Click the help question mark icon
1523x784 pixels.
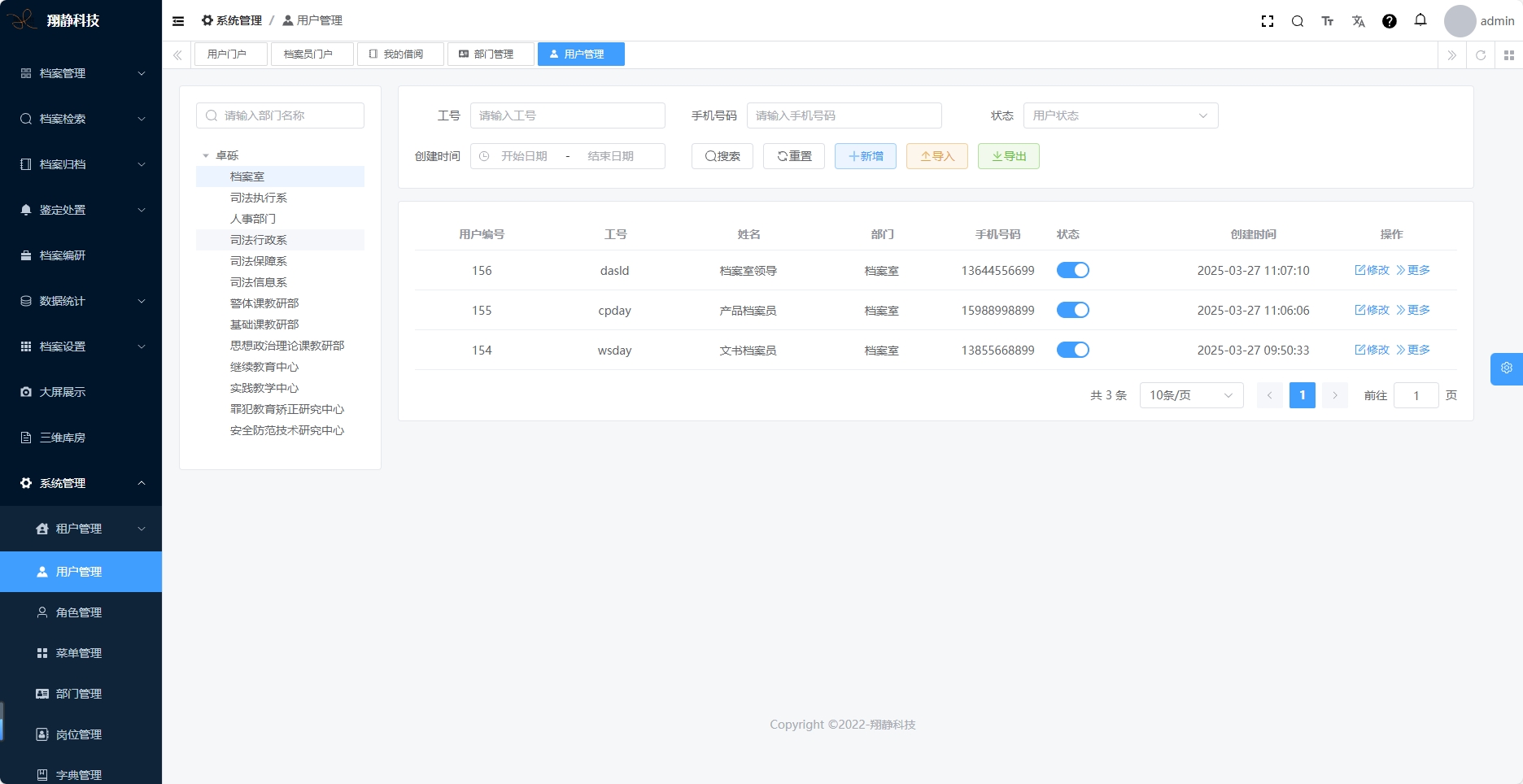tap(1390, 21)
